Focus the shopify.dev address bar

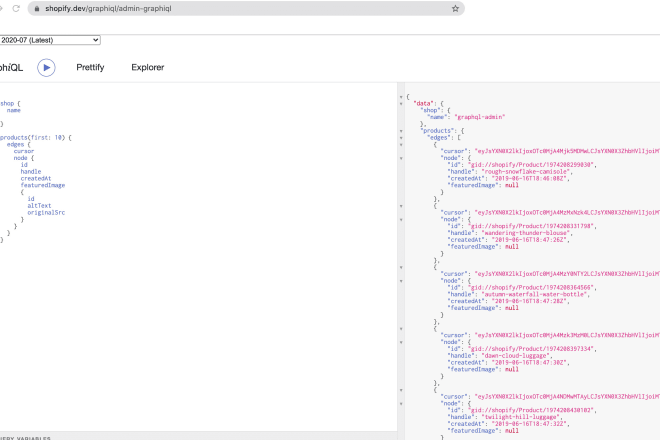pos(246,8)
